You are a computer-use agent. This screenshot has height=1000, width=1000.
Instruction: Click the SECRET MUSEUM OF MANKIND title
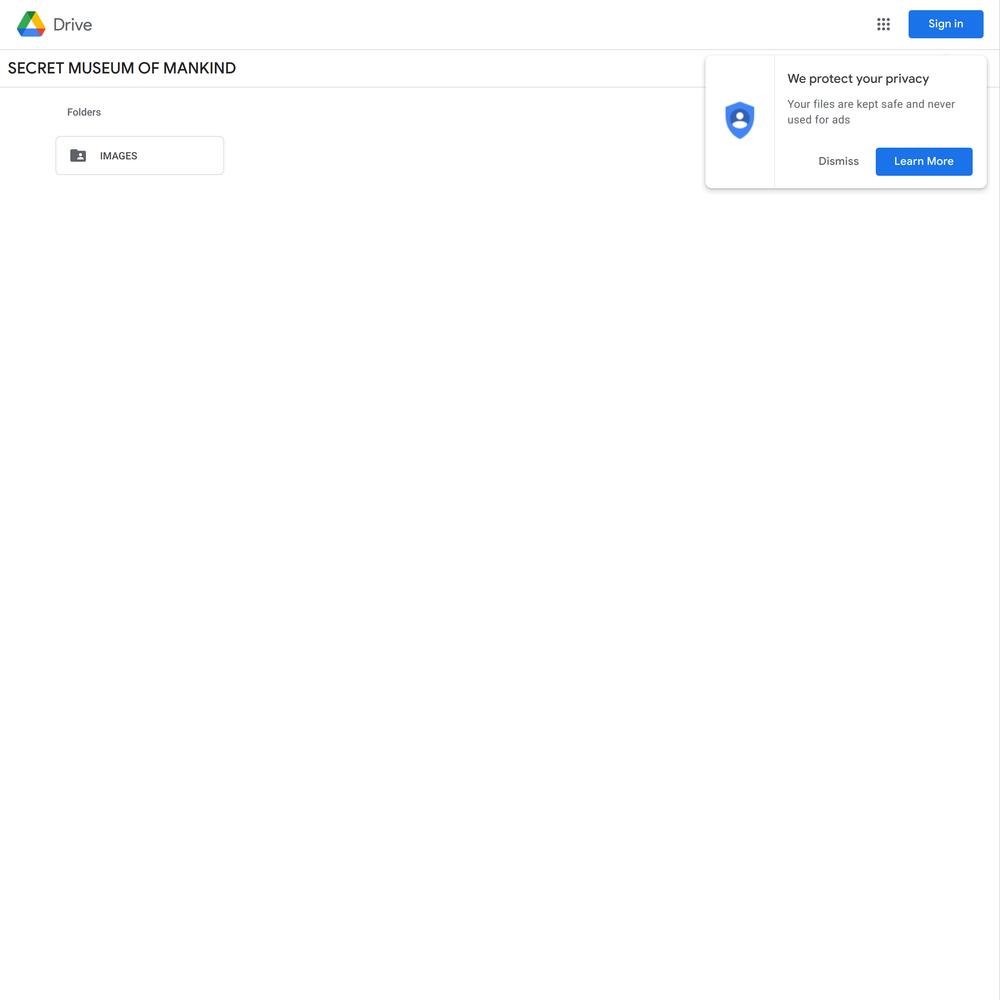click(122, 68)
